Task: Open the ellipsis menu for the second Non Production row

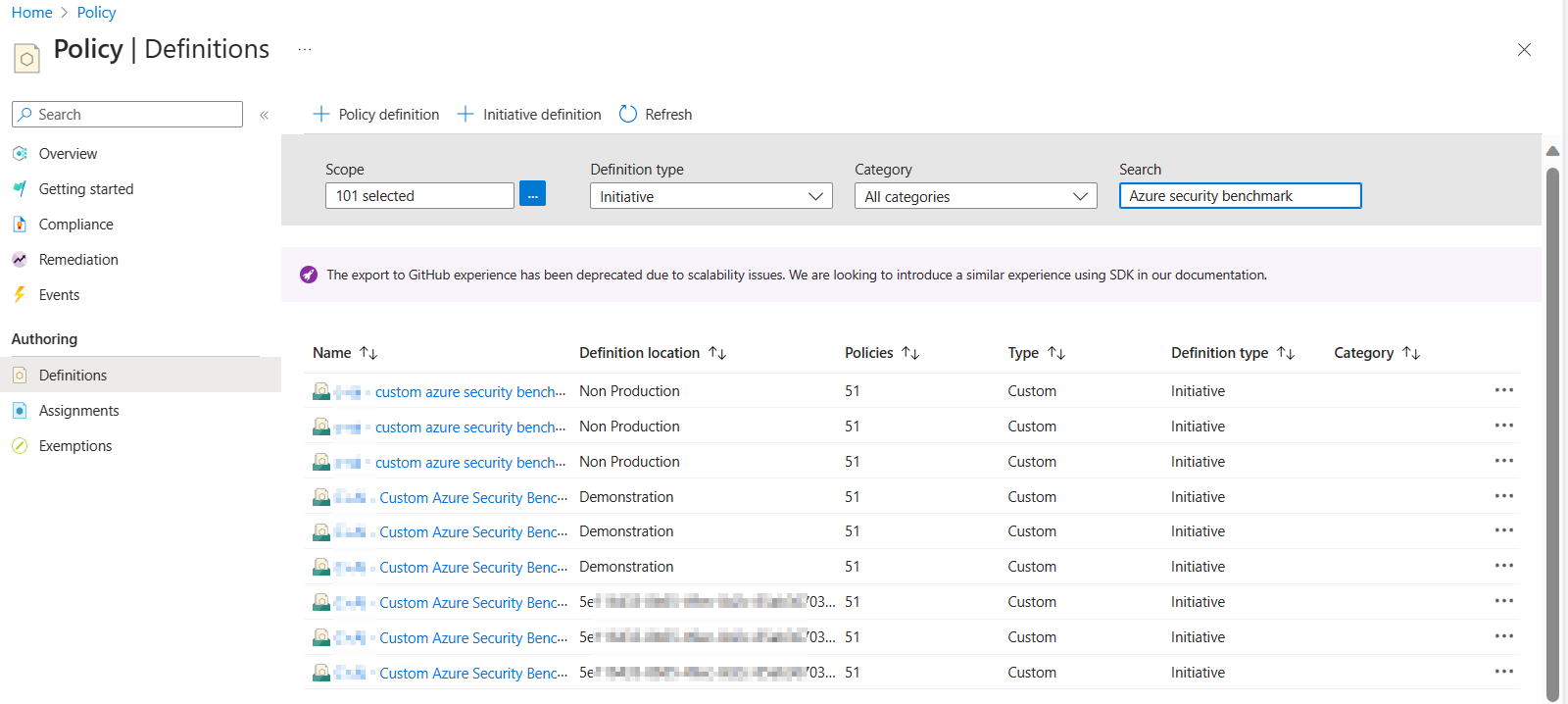Action: 1504,426
